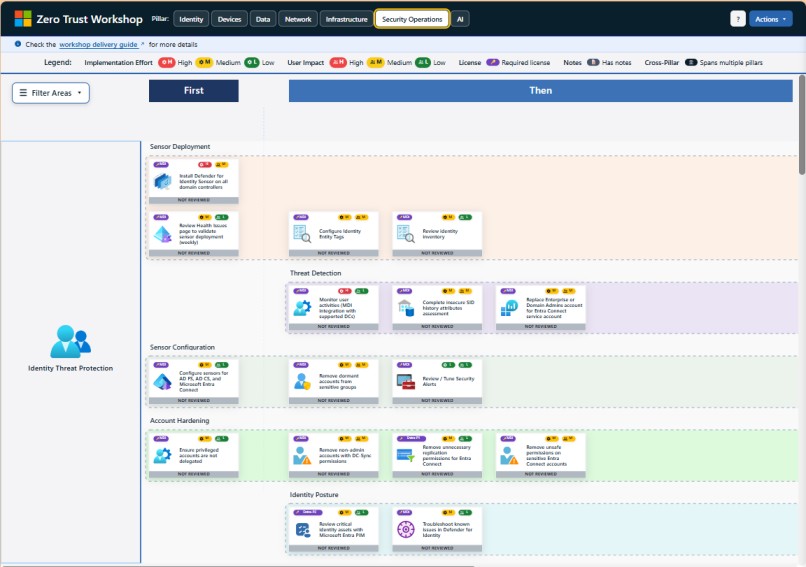Click the help question mark button
The image size is (806, 567).
point(738,19)
